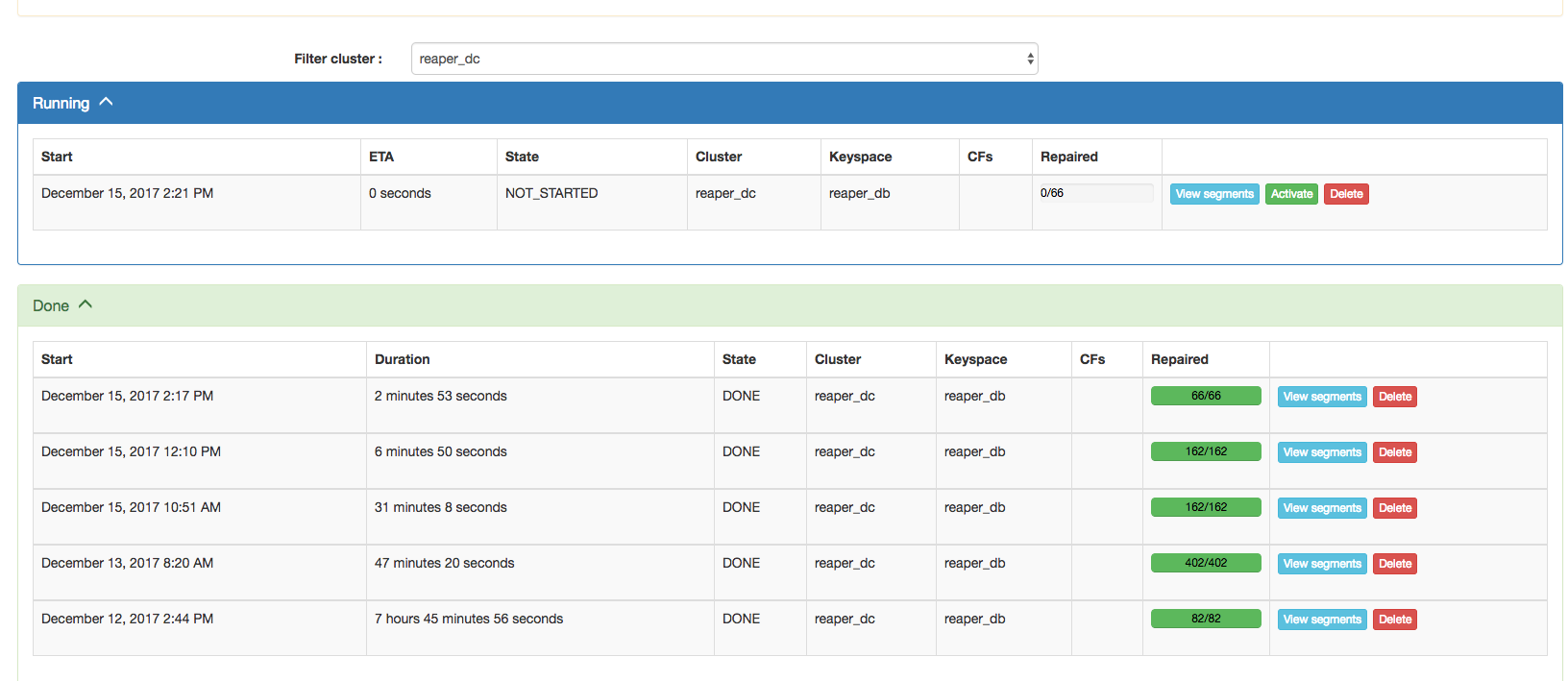1568x681 pixels.
Task: Delete the December 15 2:21 PM repair
Action: click(x=1346, y=194)
